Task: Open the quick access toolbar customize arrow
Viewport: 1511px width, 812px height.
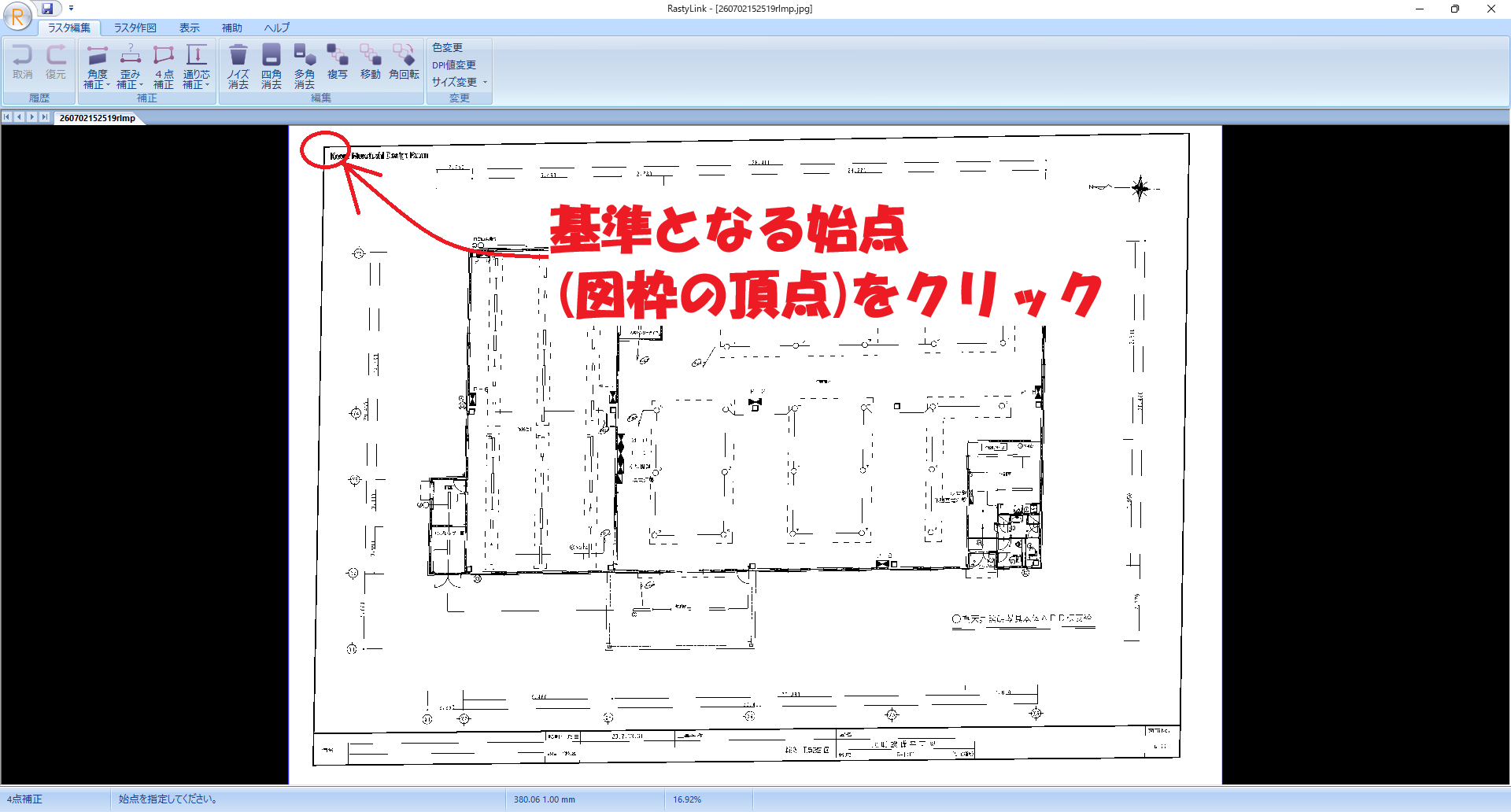Action: coord(71,9)
